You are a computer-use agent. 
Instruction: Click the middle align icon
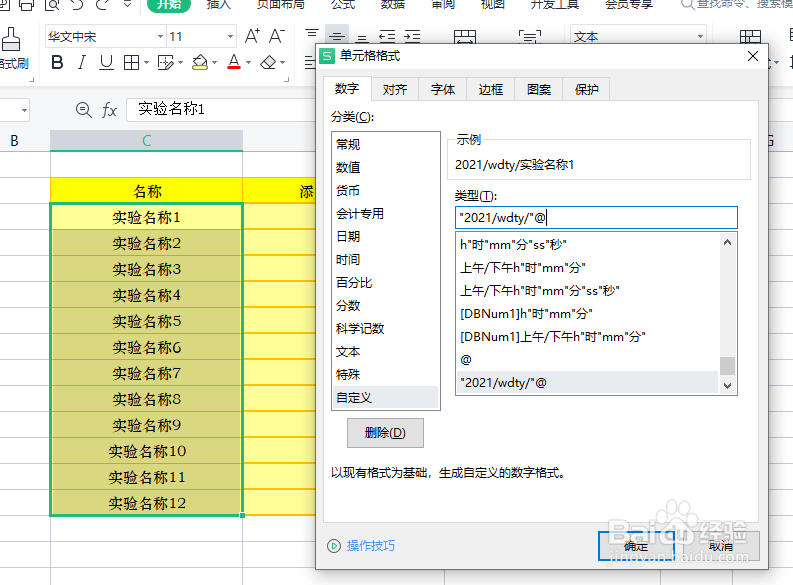[x=337, y=35]
